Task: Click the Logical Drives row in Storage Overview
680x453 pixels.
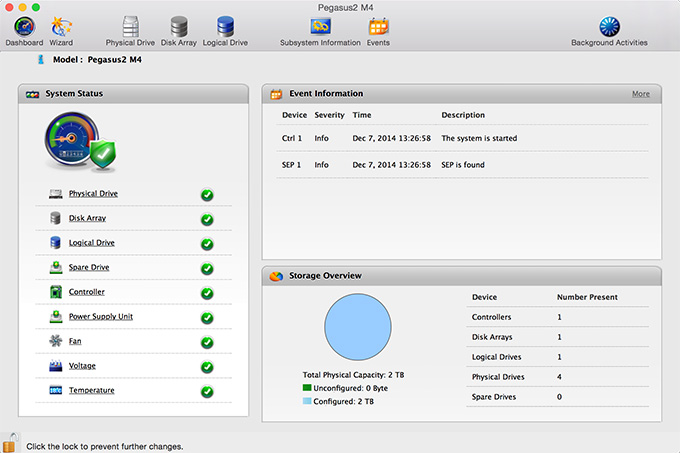Action: (558, 357)
